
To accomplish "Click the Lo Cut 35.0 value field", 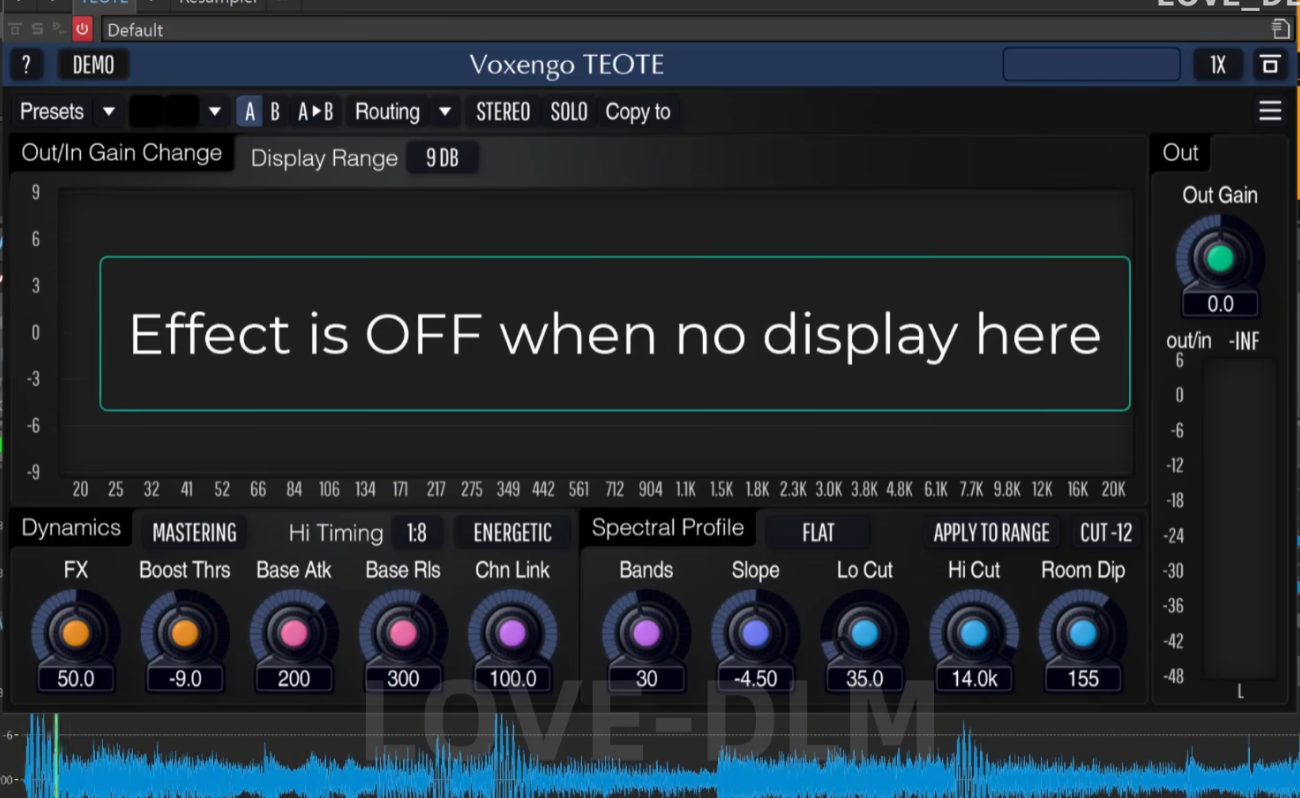I will pyautogui.click(x=865, y=679).
